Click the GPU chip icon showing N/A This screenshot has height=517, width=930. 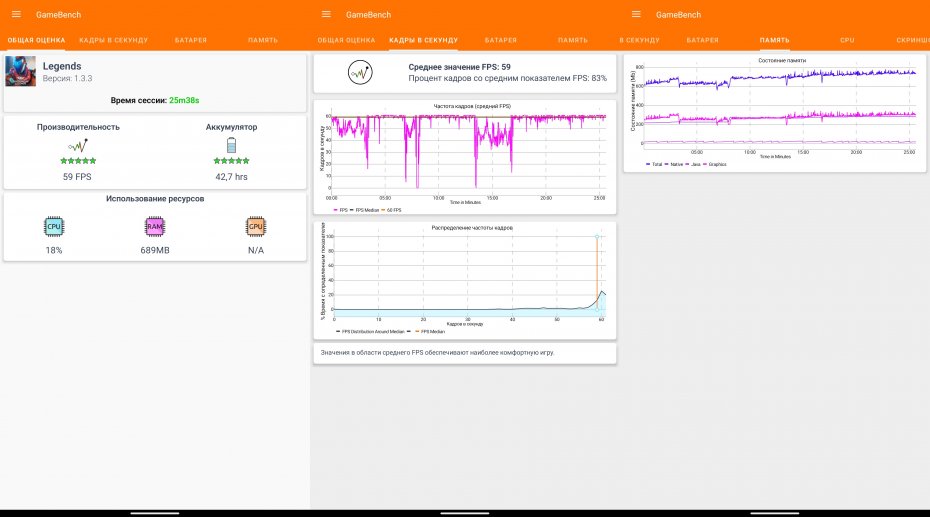pos(255,227)
